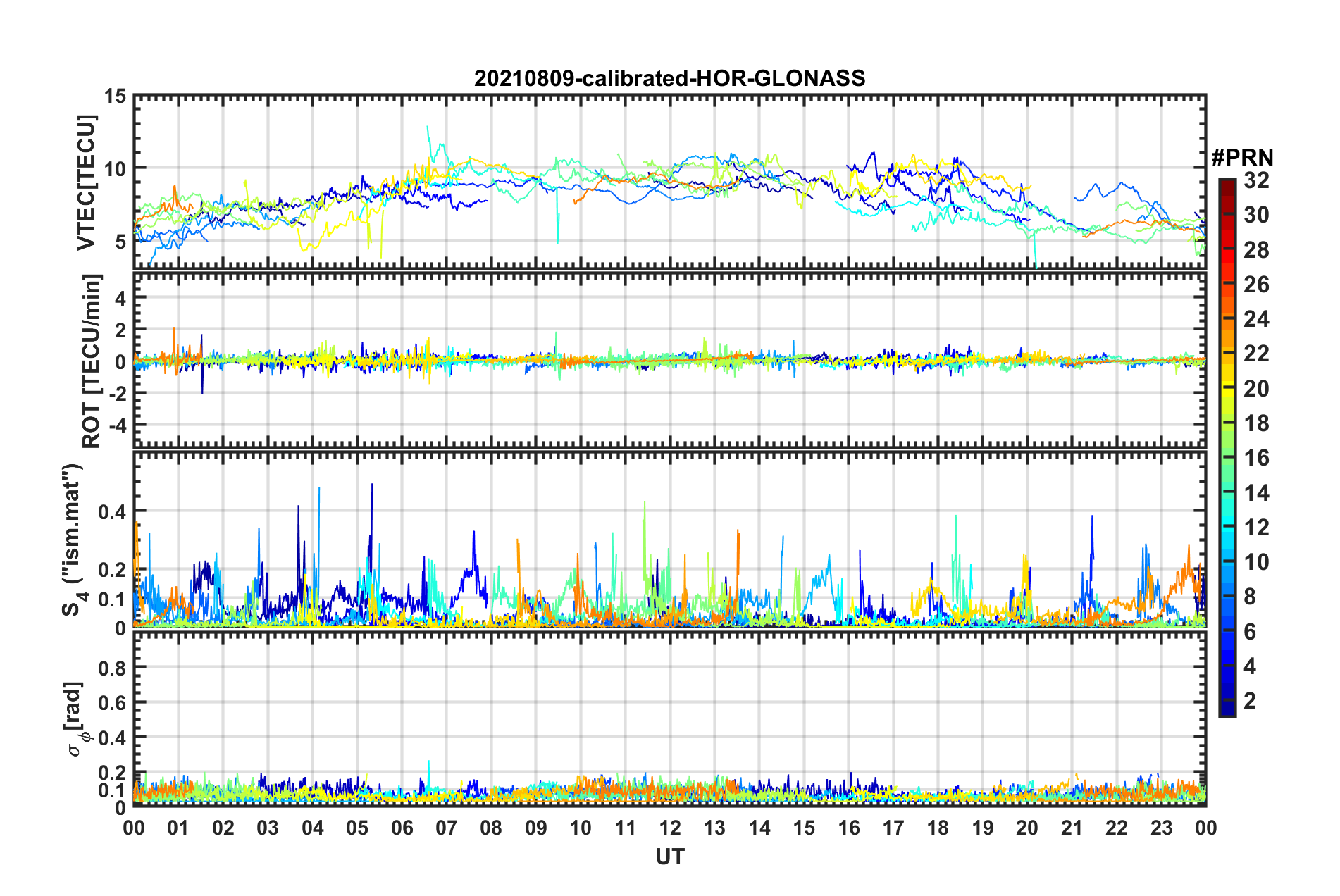Click the x-axis tick label 05
Image resolution: width=1340 pixels, height=896 pixels.
357,828
